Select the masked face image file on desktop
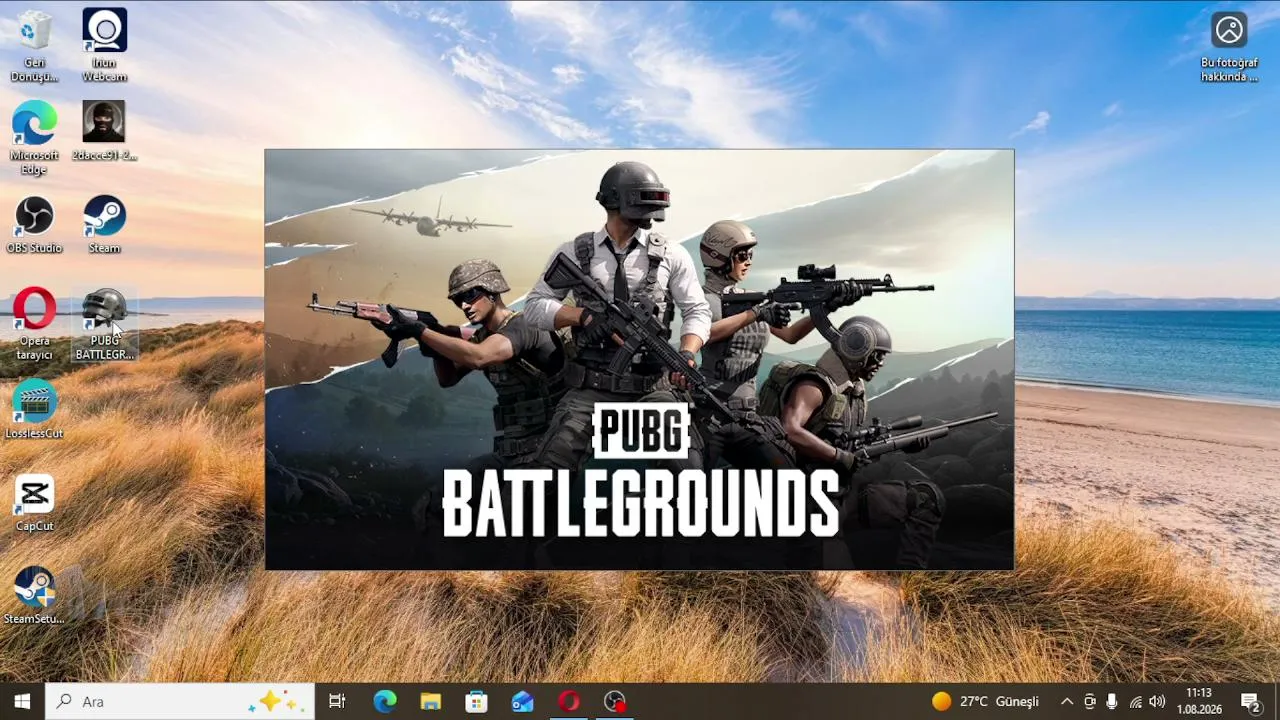The image size is (1280, 720). (104, 131)
